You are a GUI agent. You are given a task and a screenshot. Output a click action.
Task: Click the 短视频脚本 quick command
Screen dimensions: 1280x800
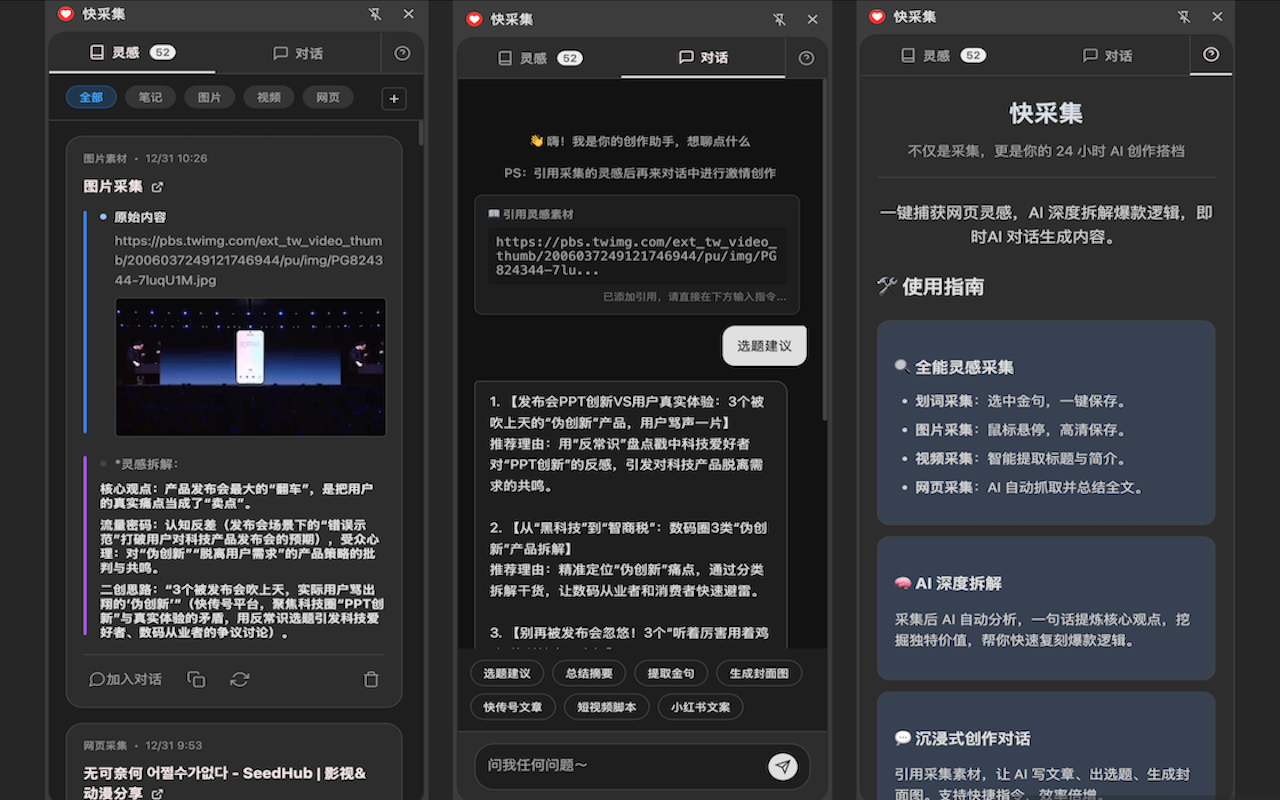click(x=607, y=707)
